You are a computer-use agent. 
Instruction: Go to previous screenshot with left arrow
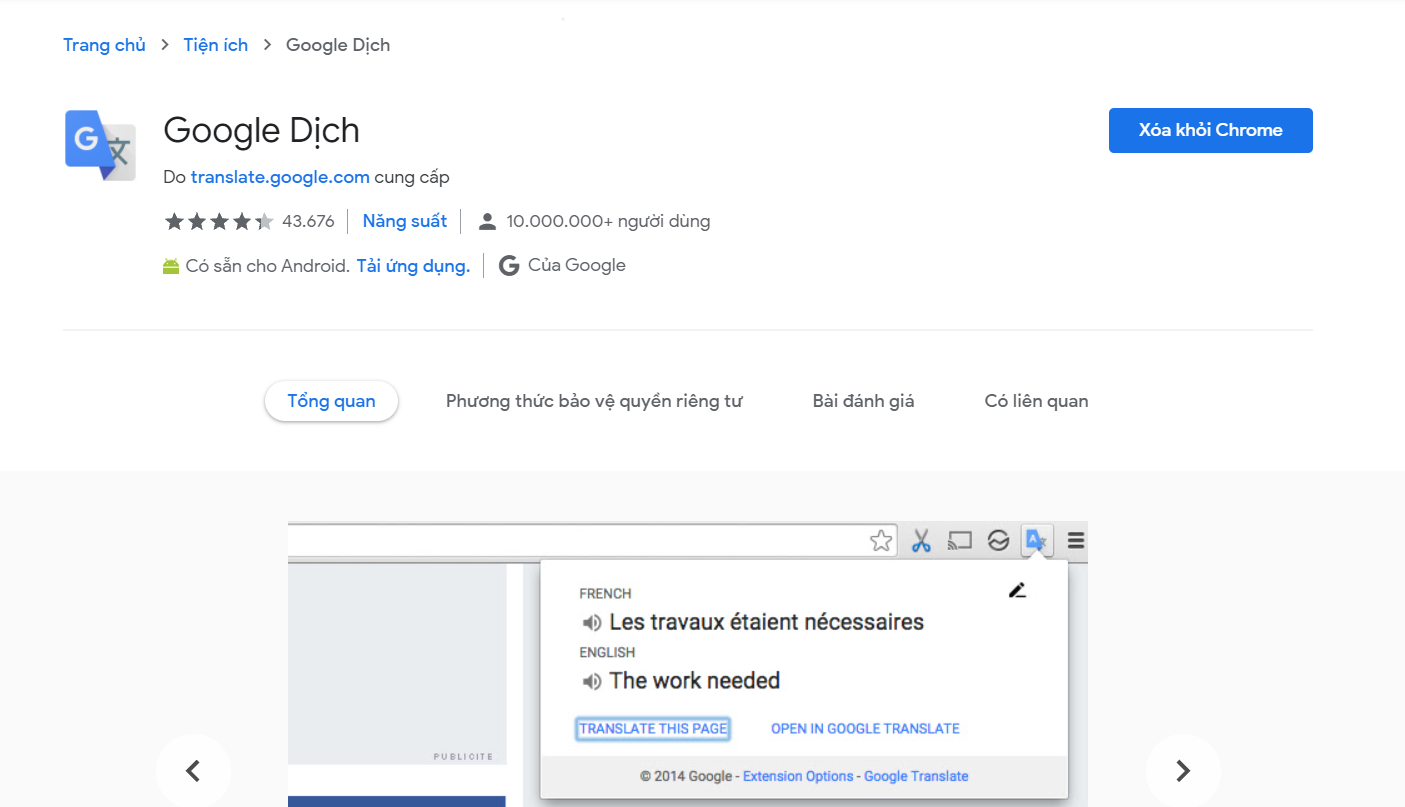coord(193,770)
